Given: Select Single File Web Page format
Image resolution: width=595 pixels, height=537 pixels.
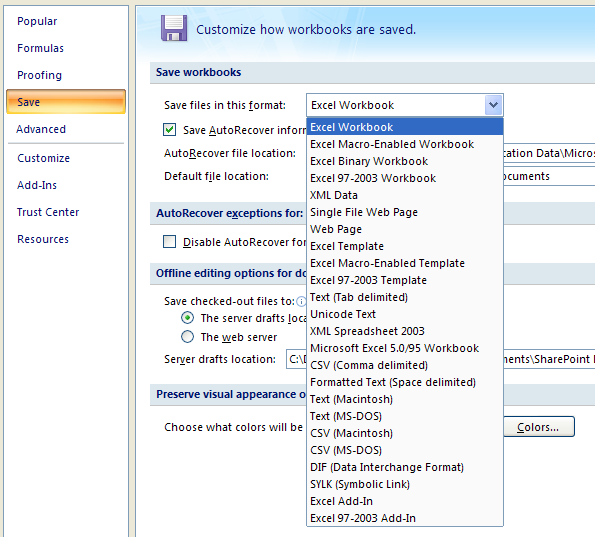Looking at the screenshot, I should [405, 212].
